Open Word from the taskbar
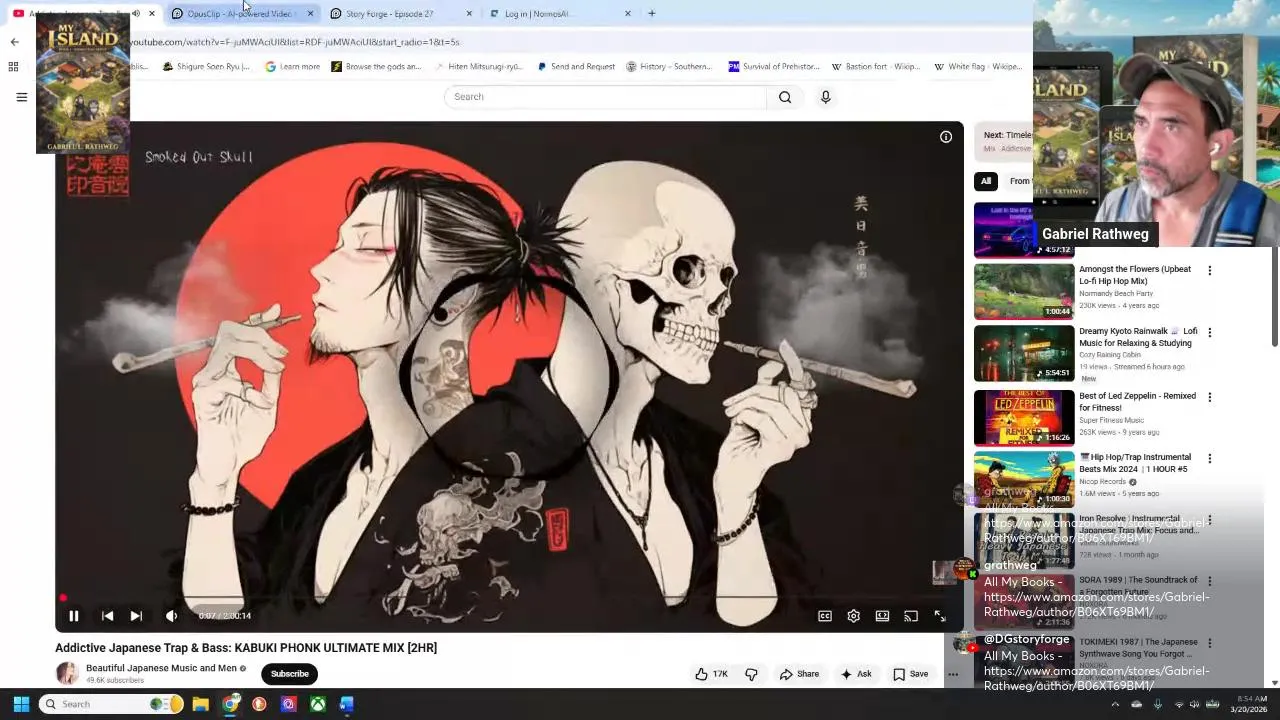 click(346, 704)
